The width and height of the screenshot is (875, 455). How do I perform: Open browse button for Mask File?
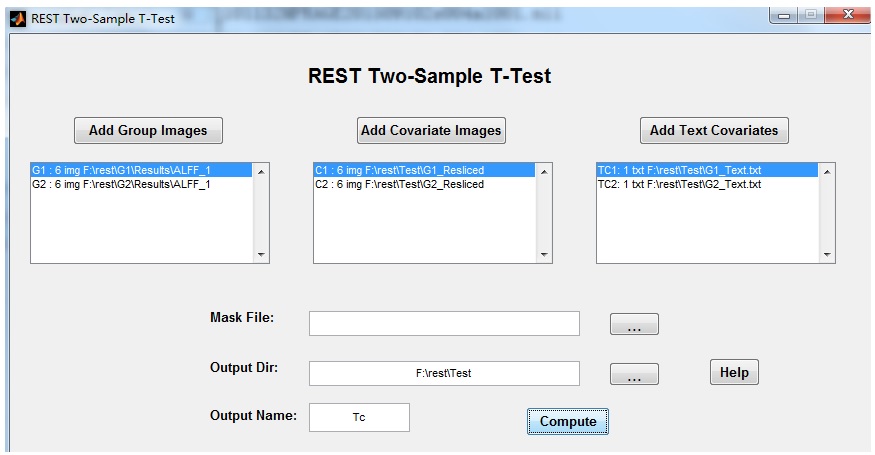coord(634,324)
